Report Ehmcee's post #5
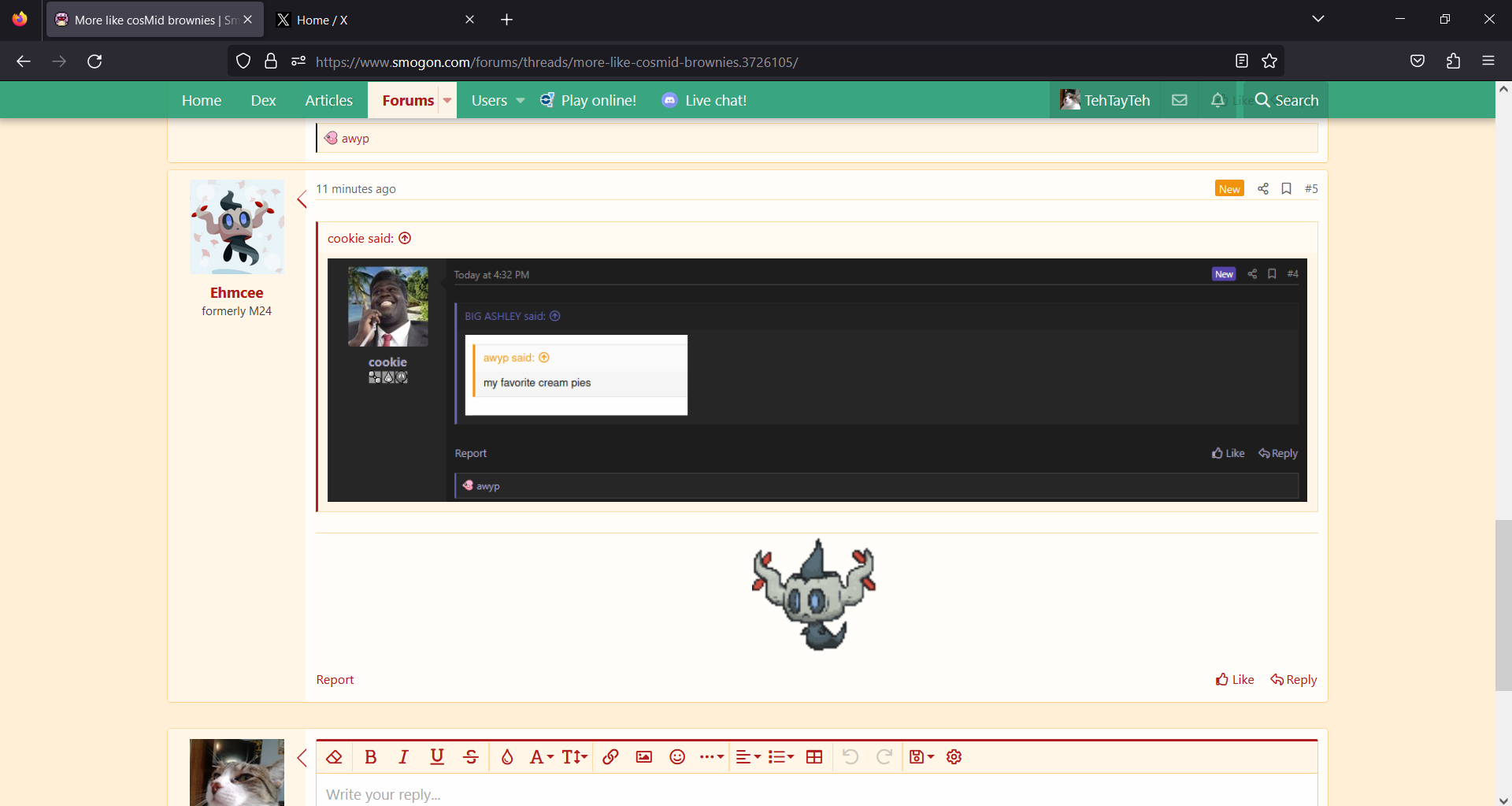This screenshot has height=806, width=1512. click(x=335, y=679)
